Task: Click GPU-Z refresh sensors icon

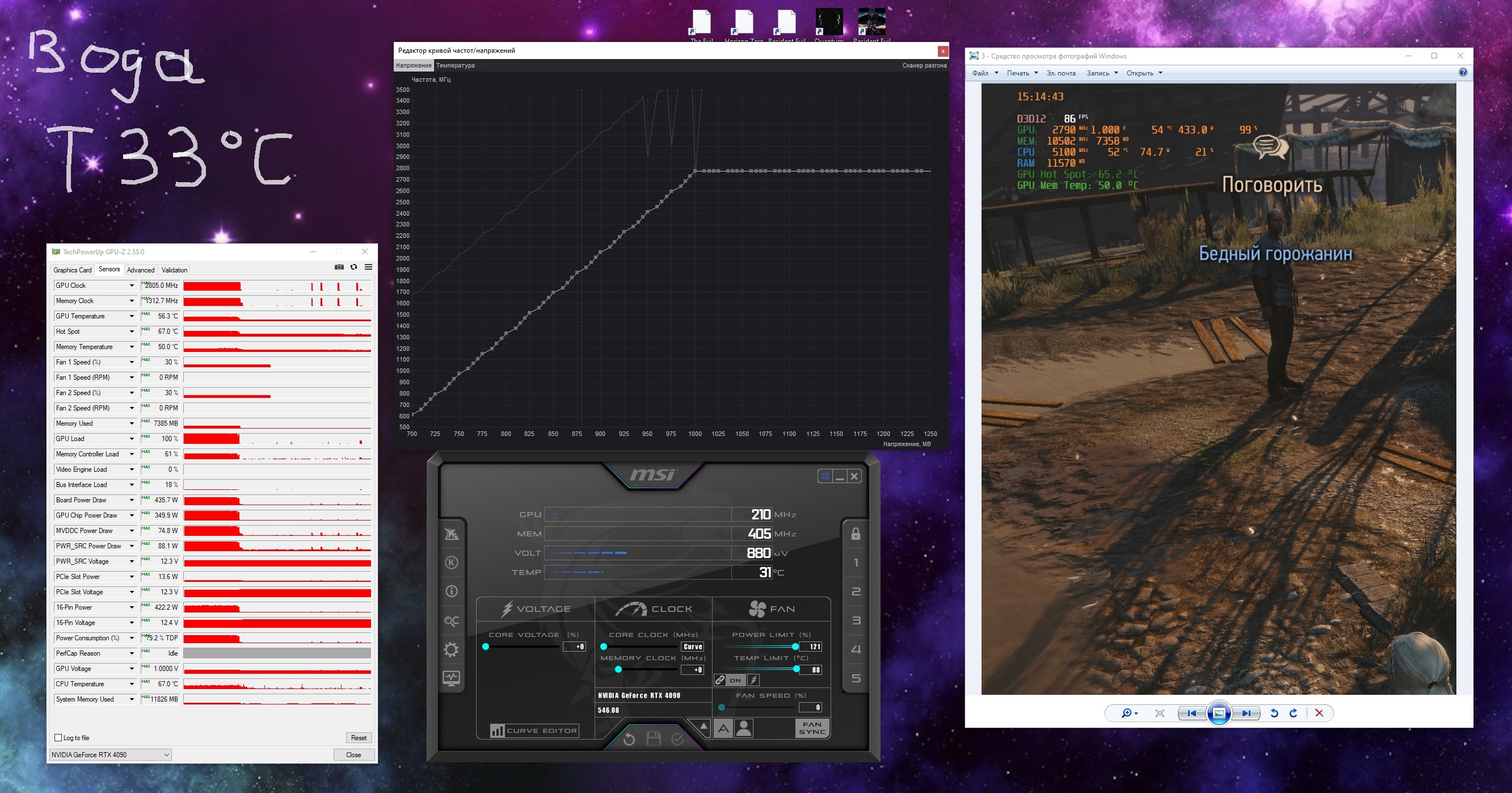Action: (x=353, y=267)
